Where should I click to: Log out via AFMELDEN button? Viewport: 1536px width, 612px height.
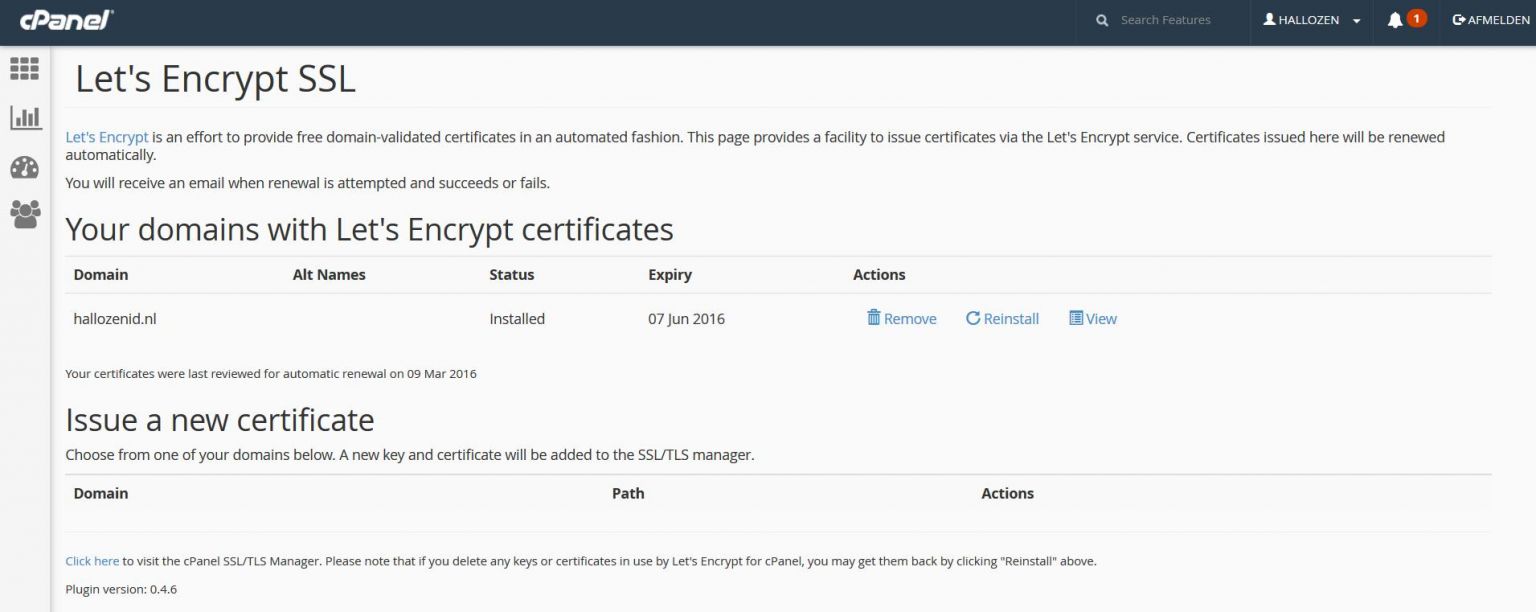[1491, 20]
